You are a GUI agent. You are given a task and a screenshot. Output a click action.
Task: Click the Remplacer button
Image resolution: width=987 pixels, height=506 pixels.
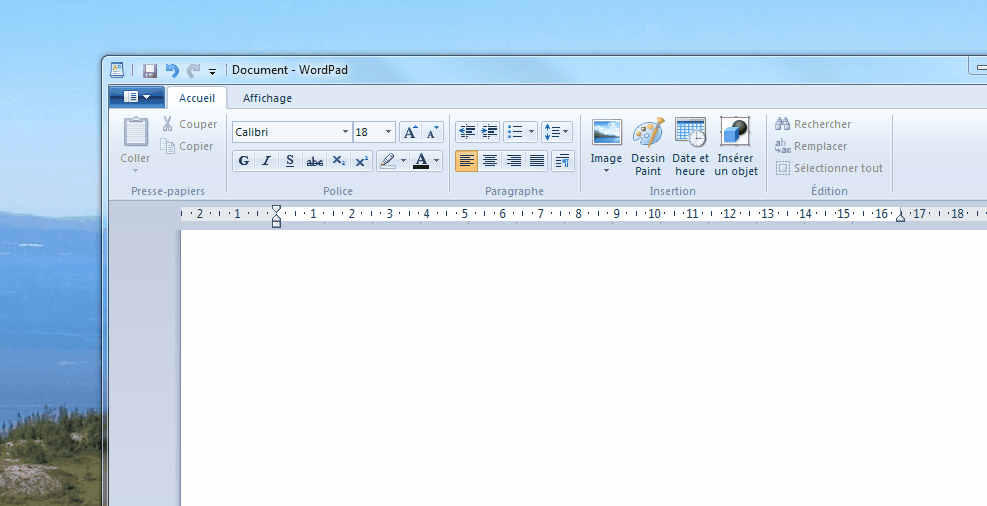tap(811, 146)
